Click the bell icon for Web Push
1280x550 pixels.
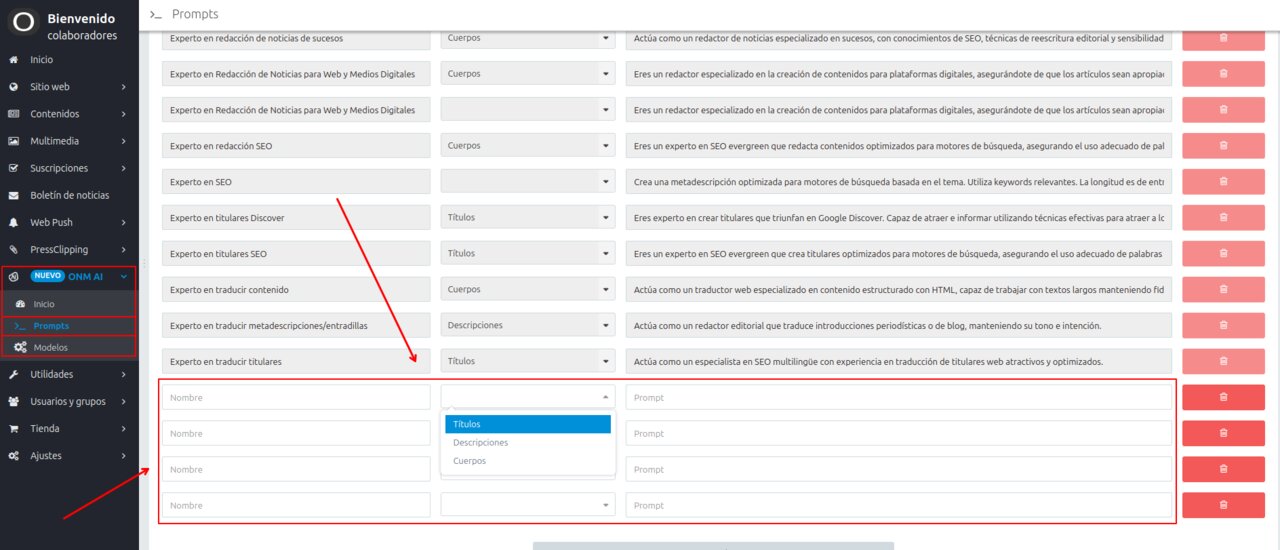(x=13, y=222)
